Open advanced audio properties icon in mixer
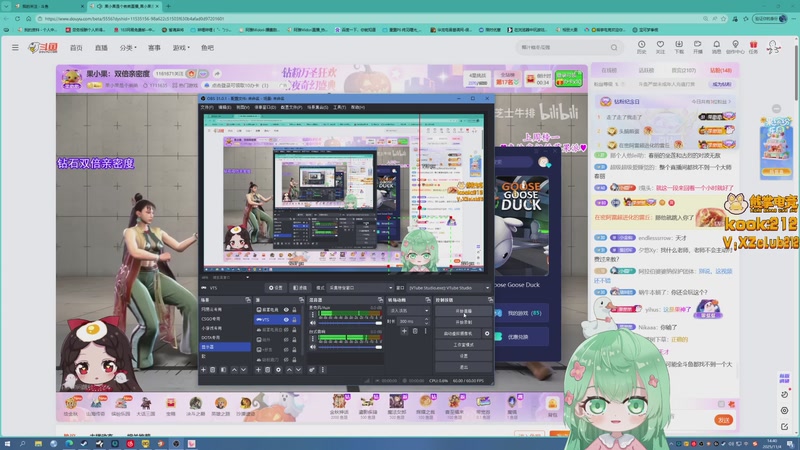800x450 pixels. pyautogui.click(x=312, y=370)
